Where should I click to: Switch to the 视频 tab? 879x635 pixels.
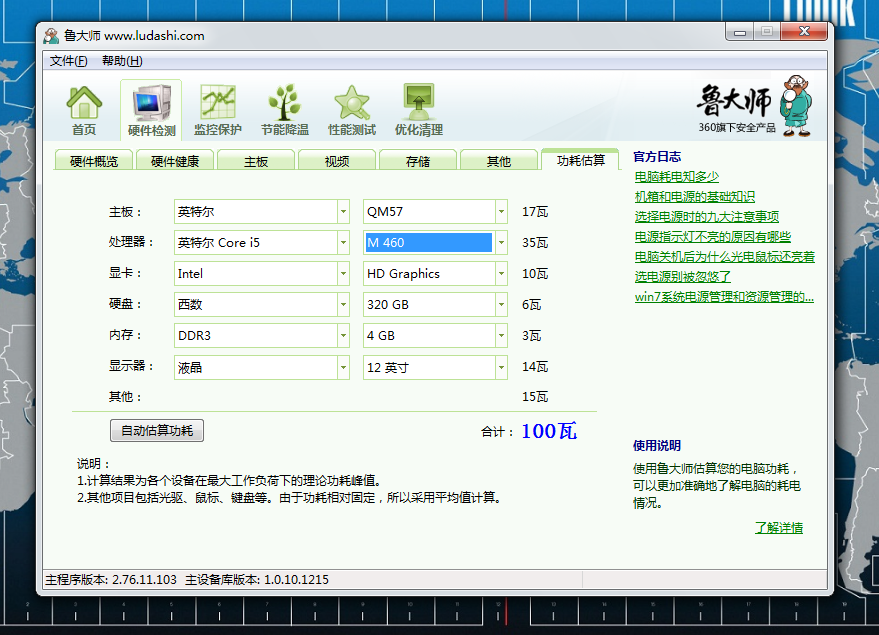coord(337,161)
